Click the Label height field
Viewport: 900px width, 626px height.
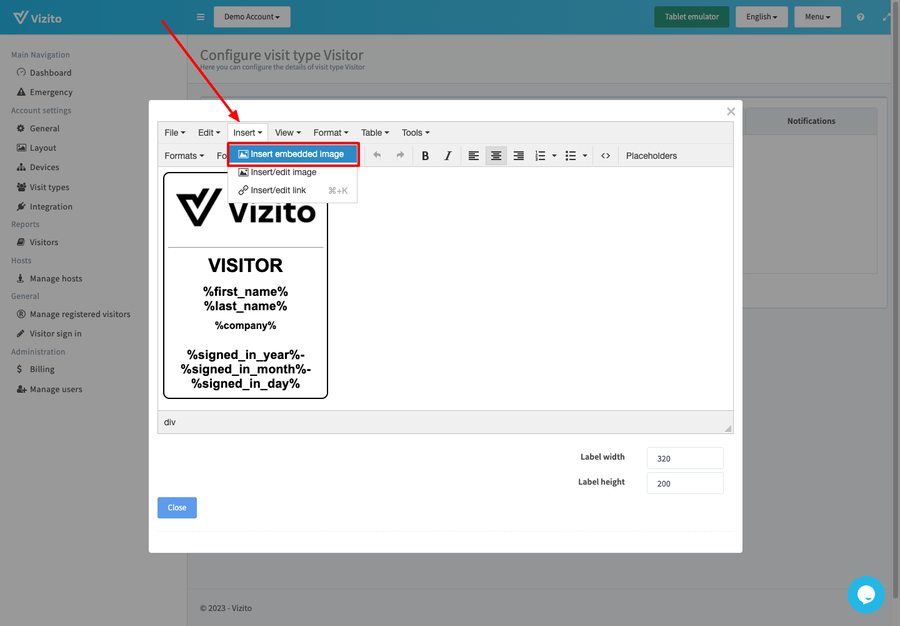point(685,483)
